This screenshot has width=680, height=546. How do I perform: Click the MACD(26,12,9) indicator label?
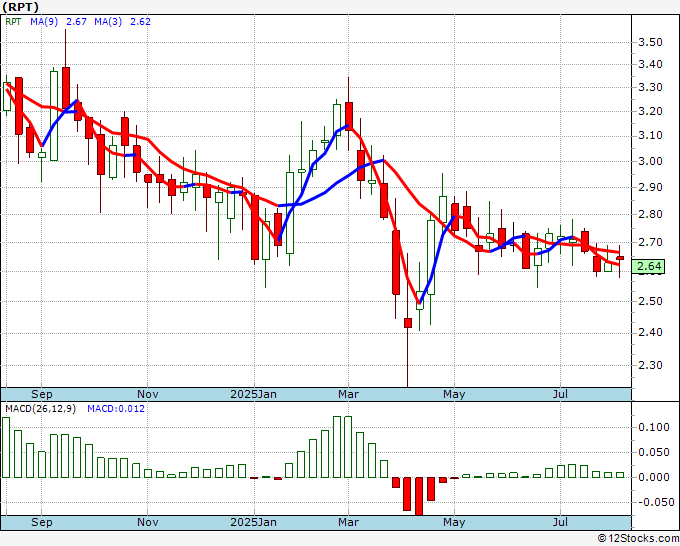point(40,409)
